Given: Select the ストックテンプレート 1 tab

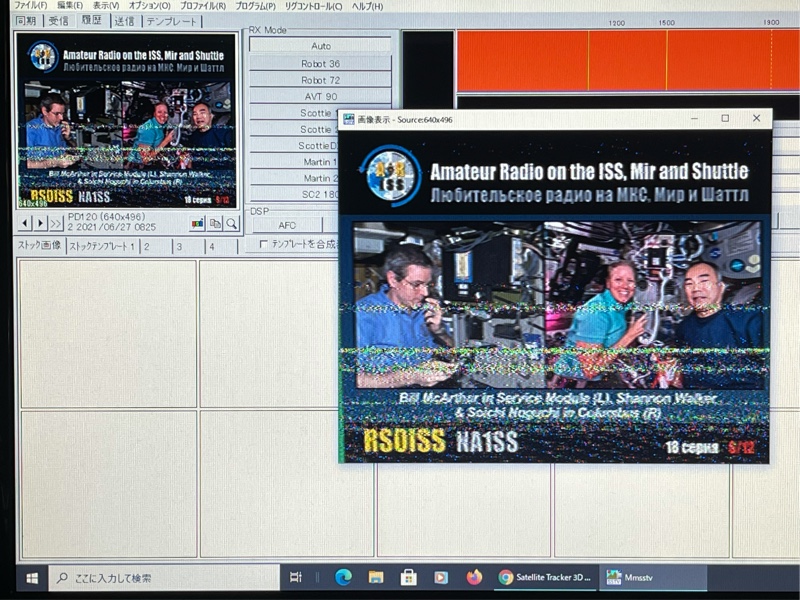Looking at the screenshot, I should pos(102,246).
